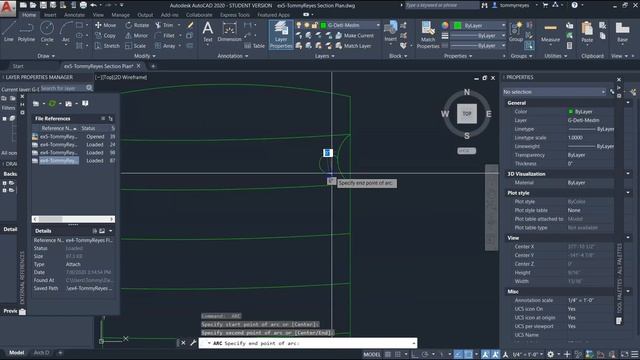Viewport: 640px width, 360px height.
Task: Click the Rotate command
Action: pos(137,25)
